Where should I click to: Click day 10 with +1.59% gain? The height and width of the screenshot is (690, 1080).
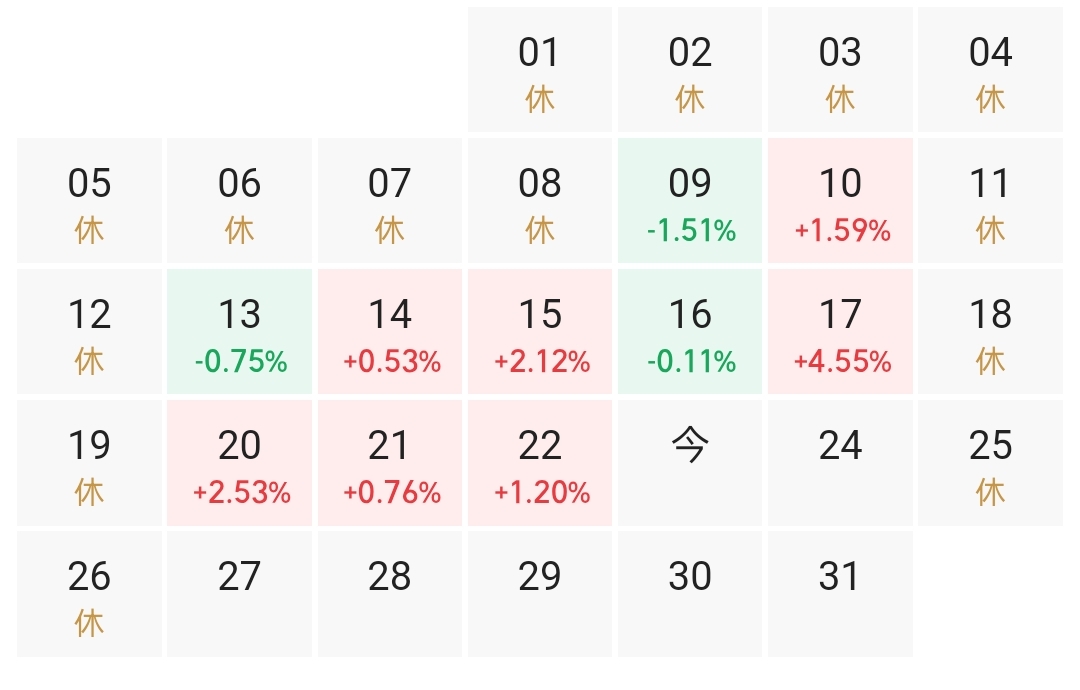point(840,201)
